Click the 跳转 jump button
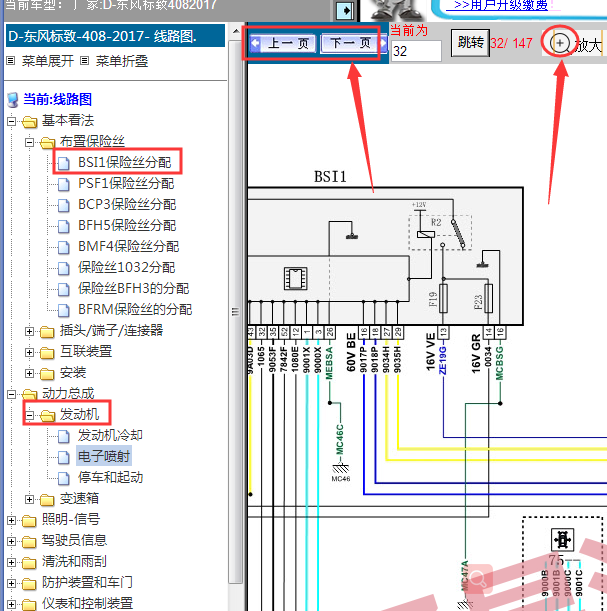Viewport: 607px width, 611px height. 470,42
